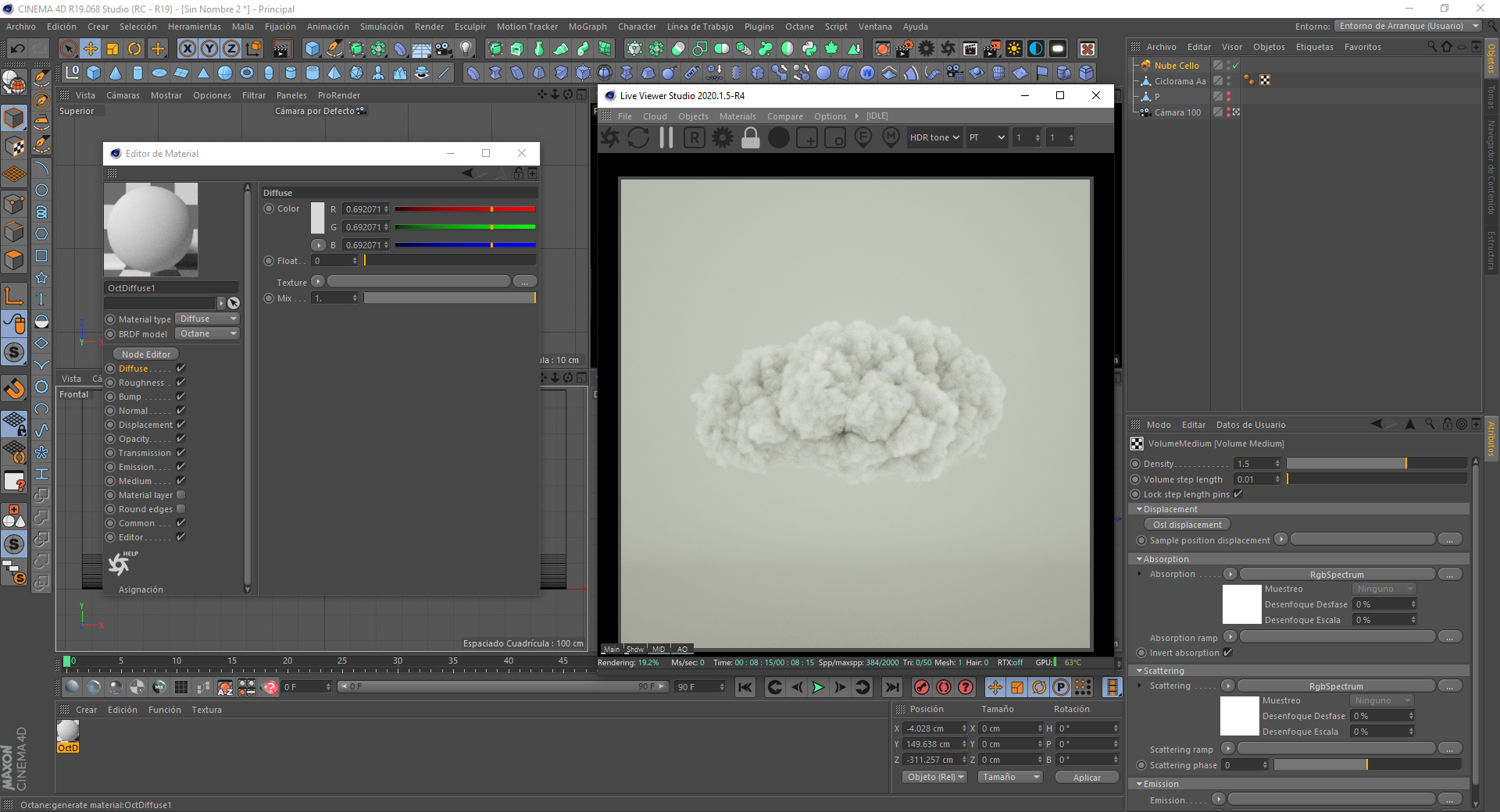
Task: Select the Move tool in top toolbar
Action: [x=91, y=49]
